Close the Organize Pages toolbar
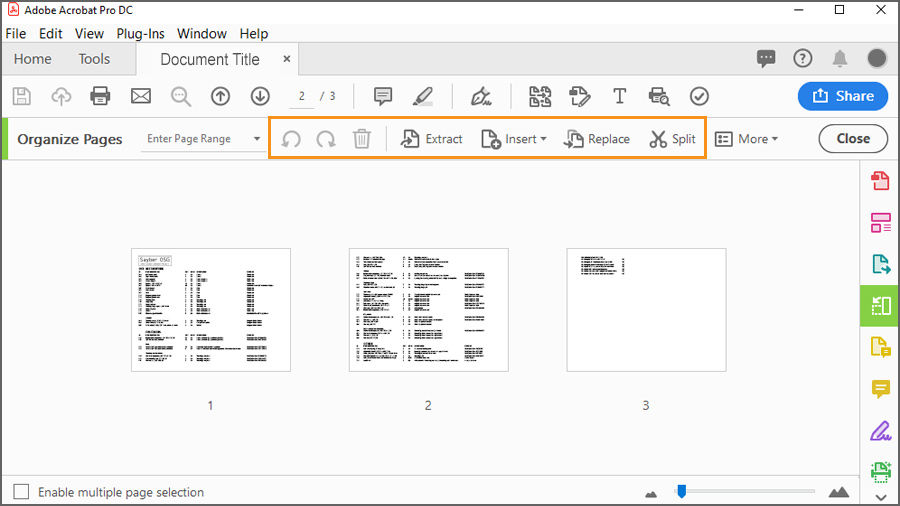 [x=853, y=139]
